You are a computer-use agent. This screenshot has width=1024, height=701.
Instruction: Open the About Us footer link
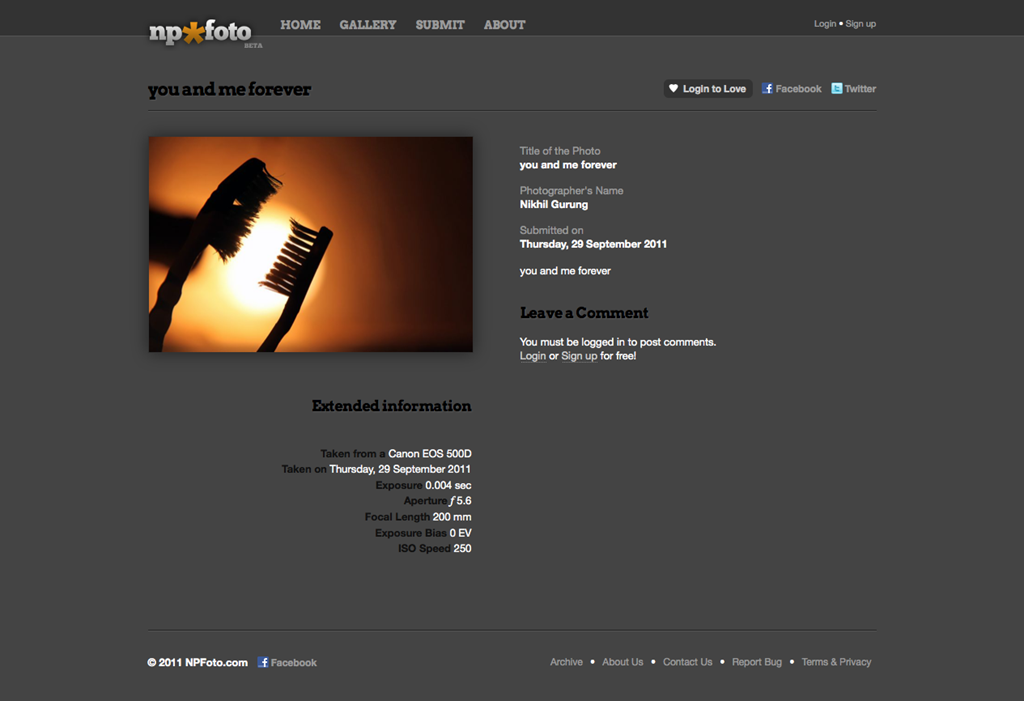point(622,662)
